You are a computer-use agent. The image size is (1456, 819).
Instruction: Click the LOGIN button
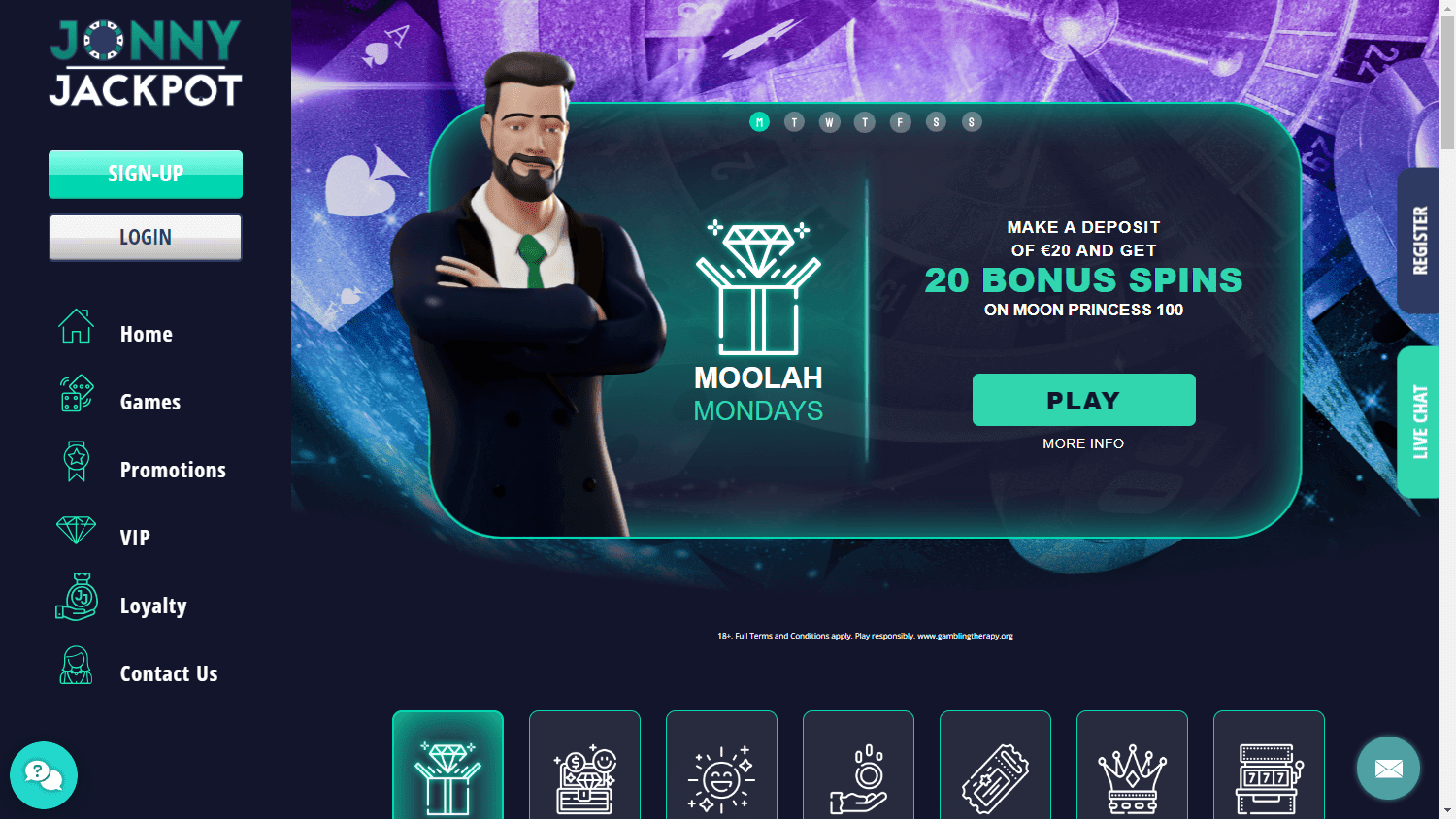click(146, 238)
